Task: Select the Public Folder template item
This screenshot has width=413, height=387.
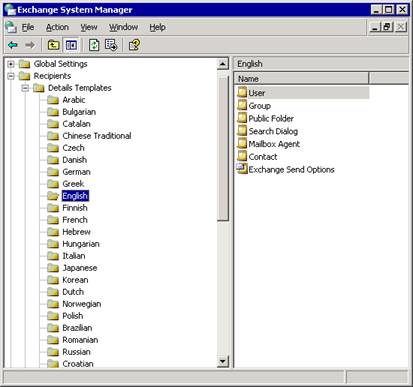Action: pyautogui.click(x=271, y=118)
